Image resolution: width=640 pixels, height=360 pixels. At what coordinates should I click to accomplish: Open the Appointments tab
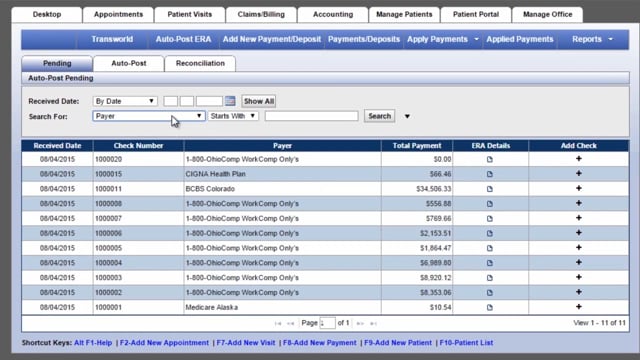click(x=118, y=14)
